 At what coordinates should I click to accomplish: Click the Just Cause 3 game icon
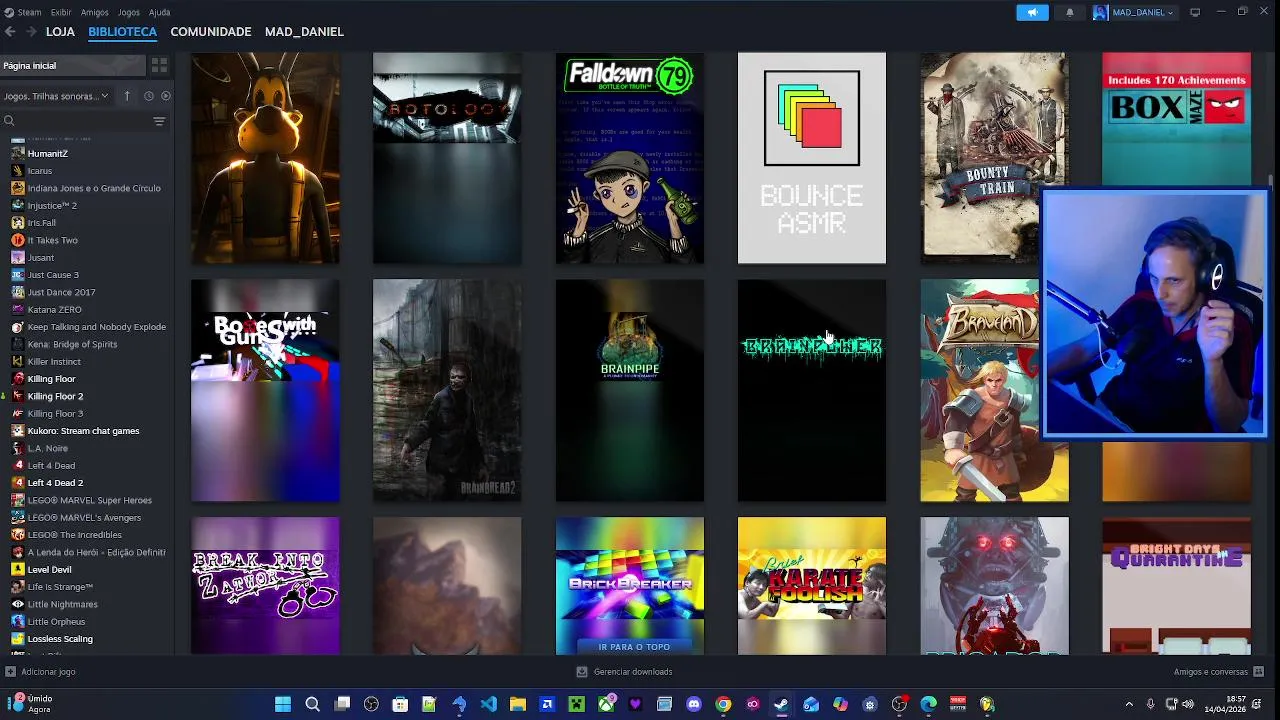point(17,275)
